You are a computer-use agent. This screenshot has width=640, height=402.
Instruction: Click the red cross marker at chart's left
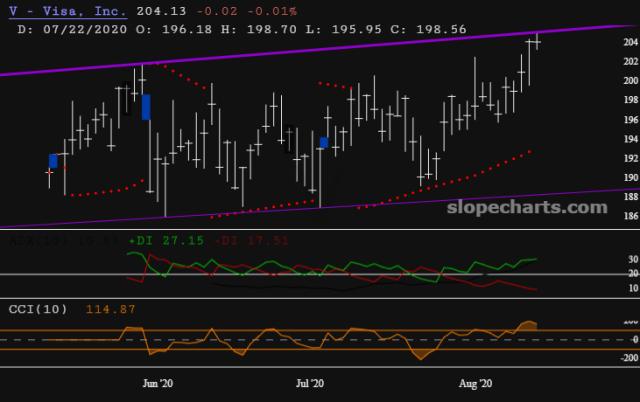49,173
